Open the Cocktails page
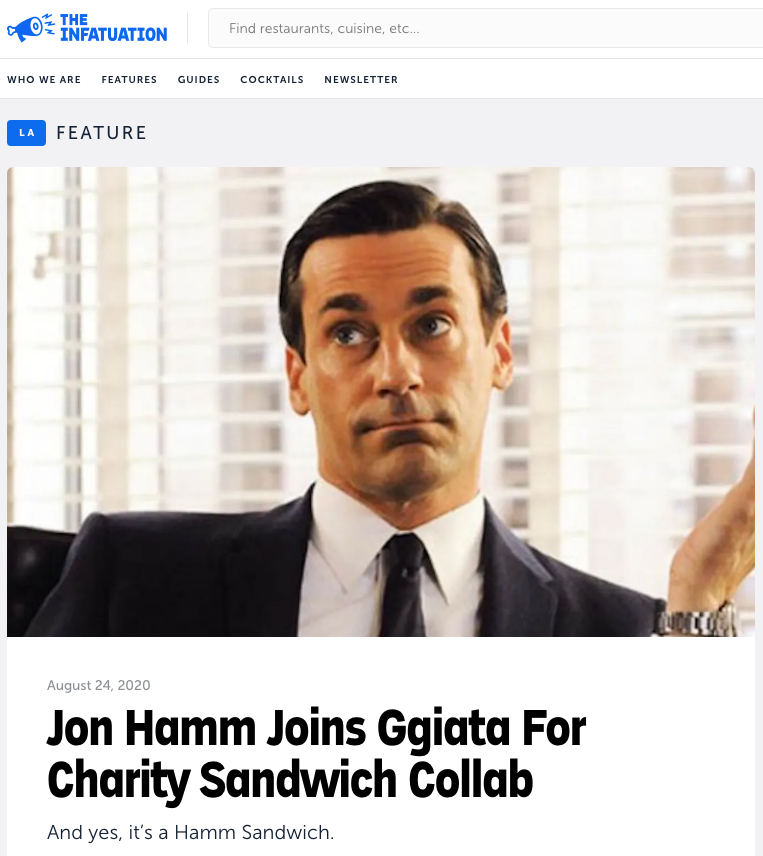The height and width of the screenshot is (856, 763). 272,80
